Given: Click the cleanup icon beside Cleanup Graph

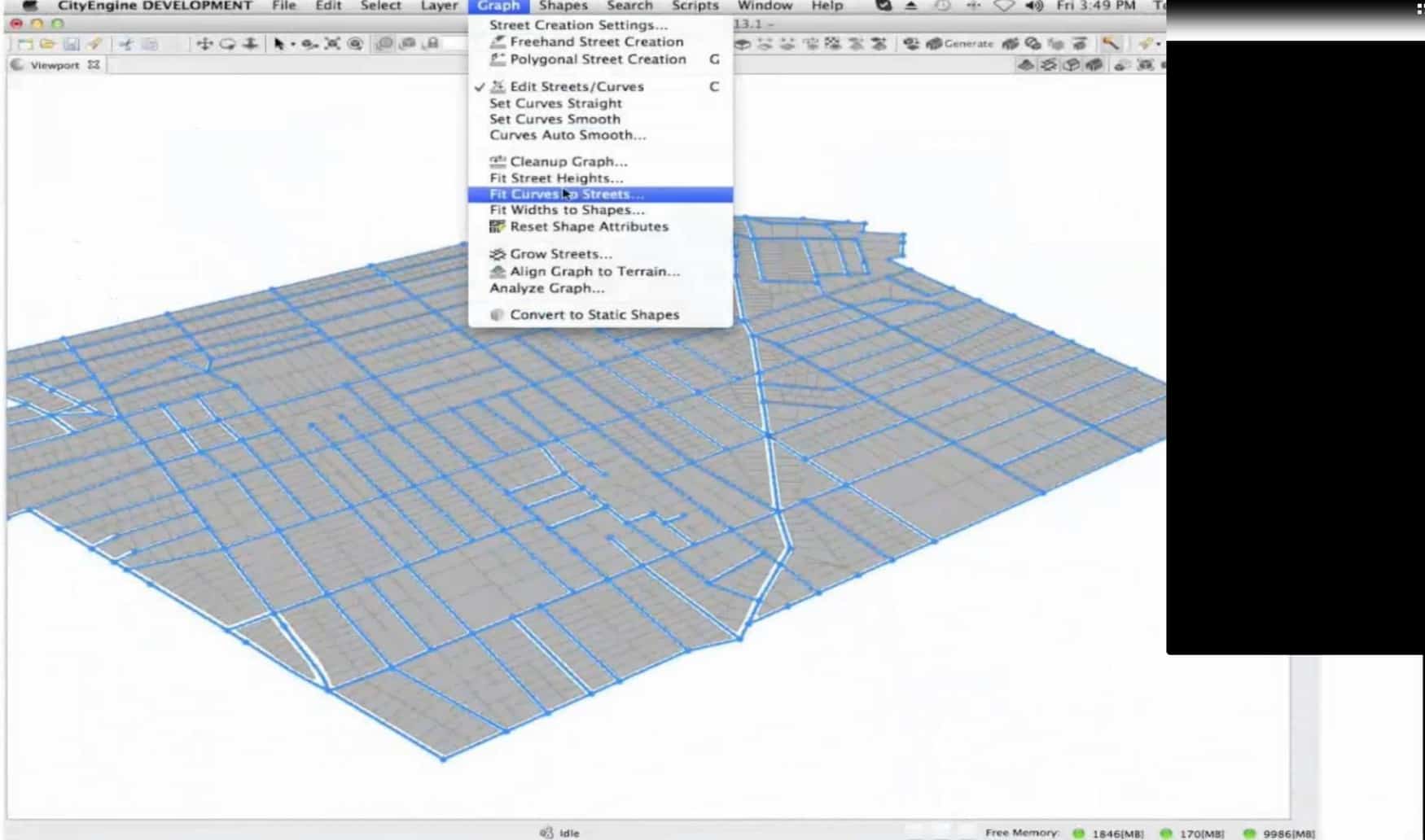Looking at the screenshot, I should [498, 161].
